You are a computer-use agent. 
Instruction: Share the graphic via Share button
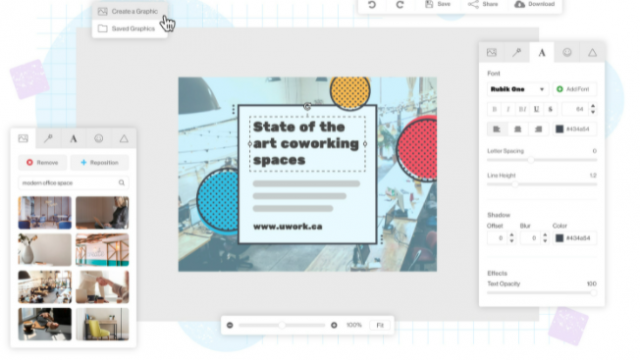(483, 4)
